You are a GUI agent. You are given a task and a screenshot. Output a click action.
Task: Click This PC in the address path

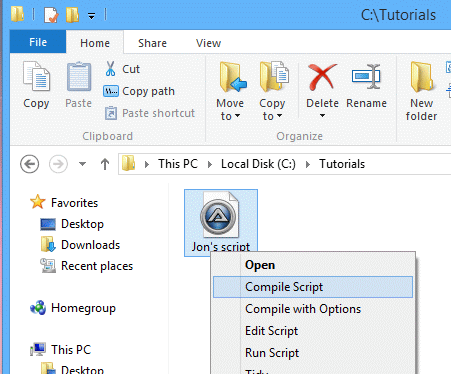[x=178, y=164]
